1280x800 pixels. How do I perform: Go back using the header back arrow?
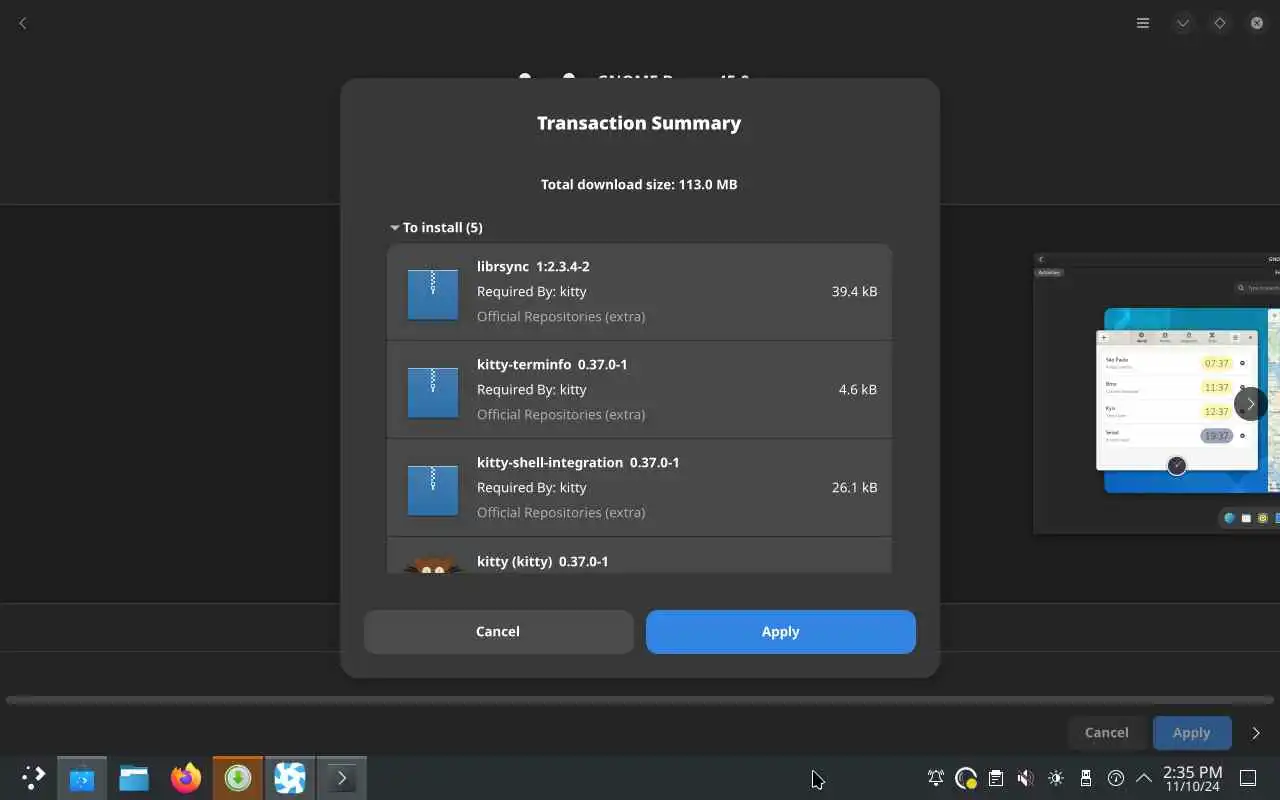23,23
